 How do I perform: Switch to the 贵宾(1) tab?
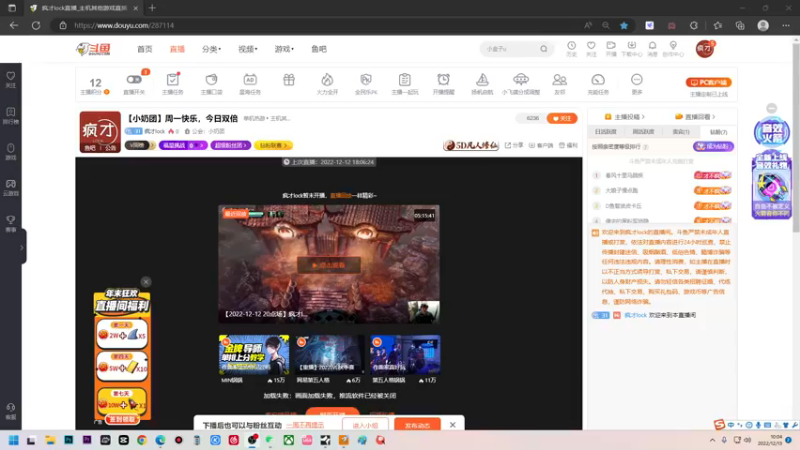(681, 132)
